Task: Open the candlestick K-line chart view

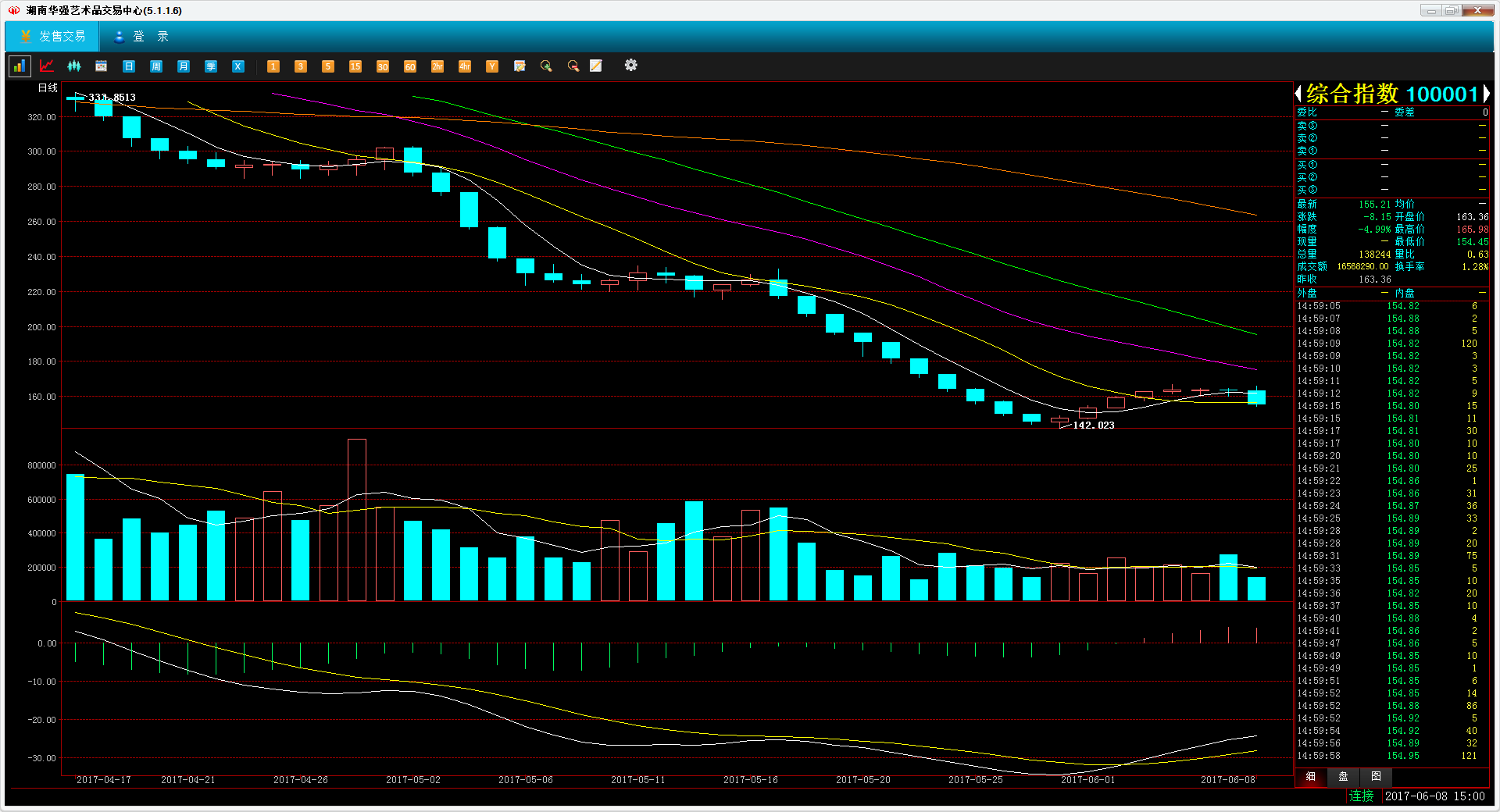Action: [74, 66]
